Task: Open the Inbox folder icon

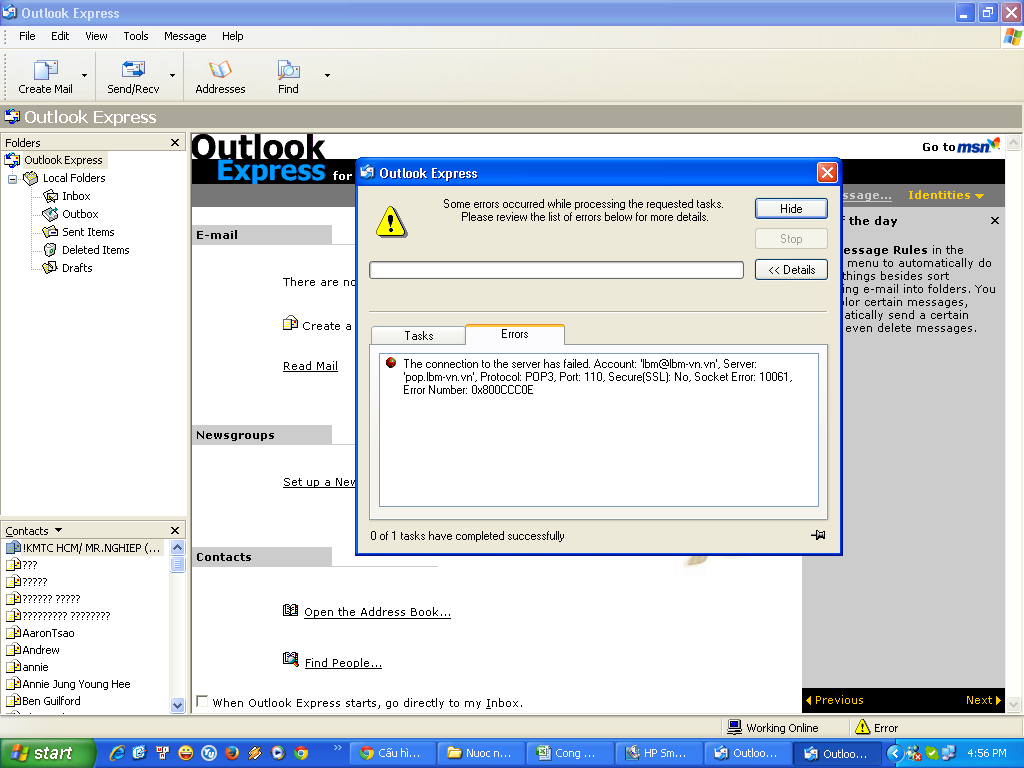Action: [50, 196]
